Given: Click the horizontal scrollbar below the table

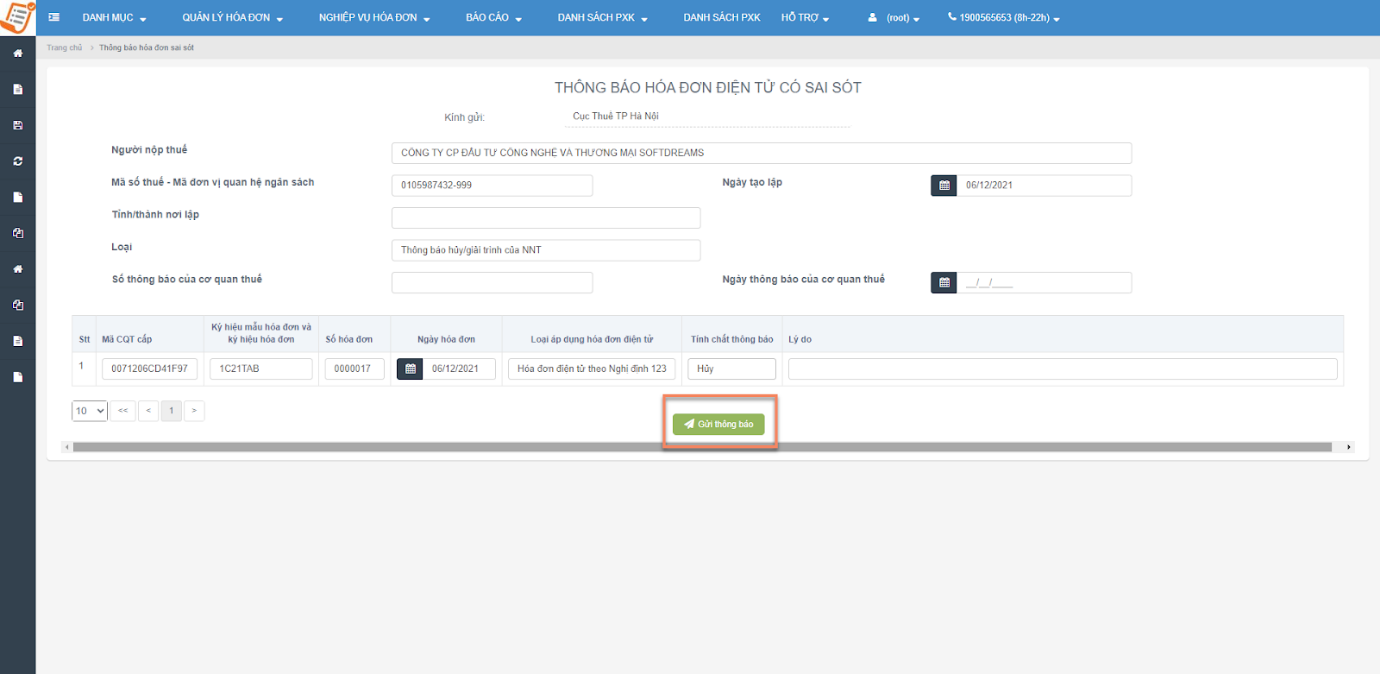Looking at the screenshot, I should [x=700, y=447].
